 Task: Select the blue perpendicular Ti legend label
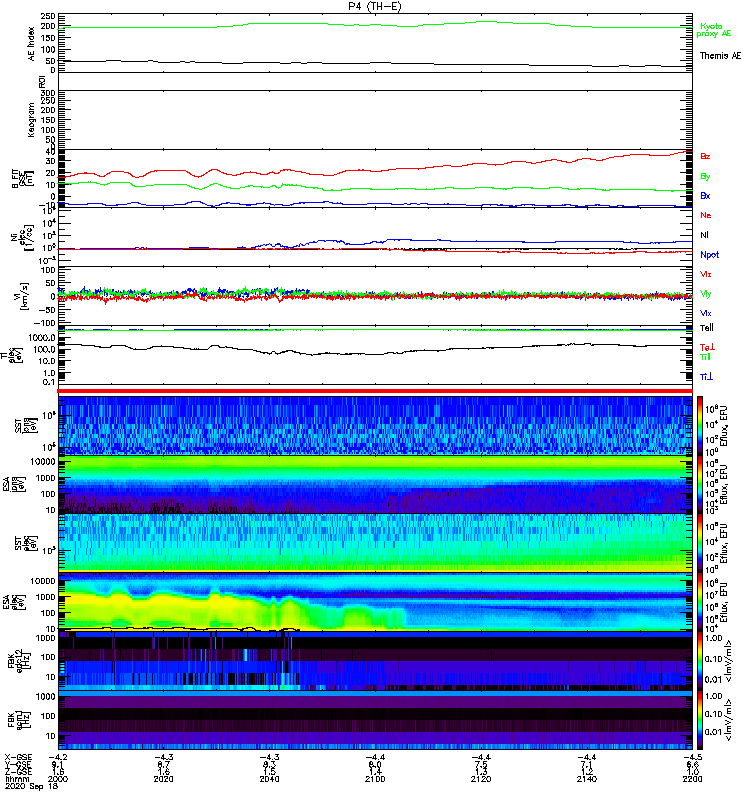[x=706, y=377]
